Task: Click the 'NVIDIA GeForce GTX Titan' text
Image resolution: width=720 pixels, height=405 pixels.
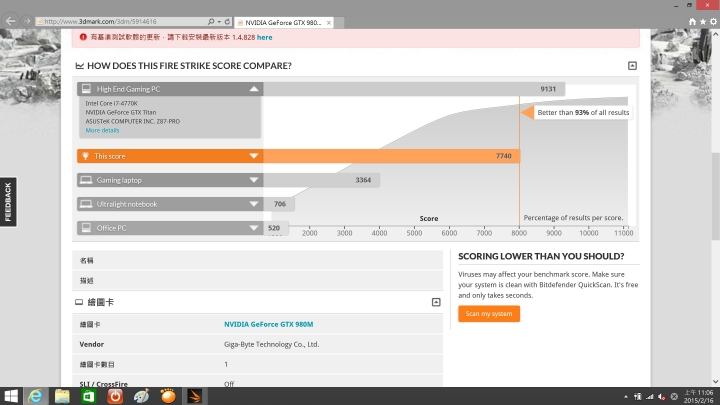Action: click(121, 112)
